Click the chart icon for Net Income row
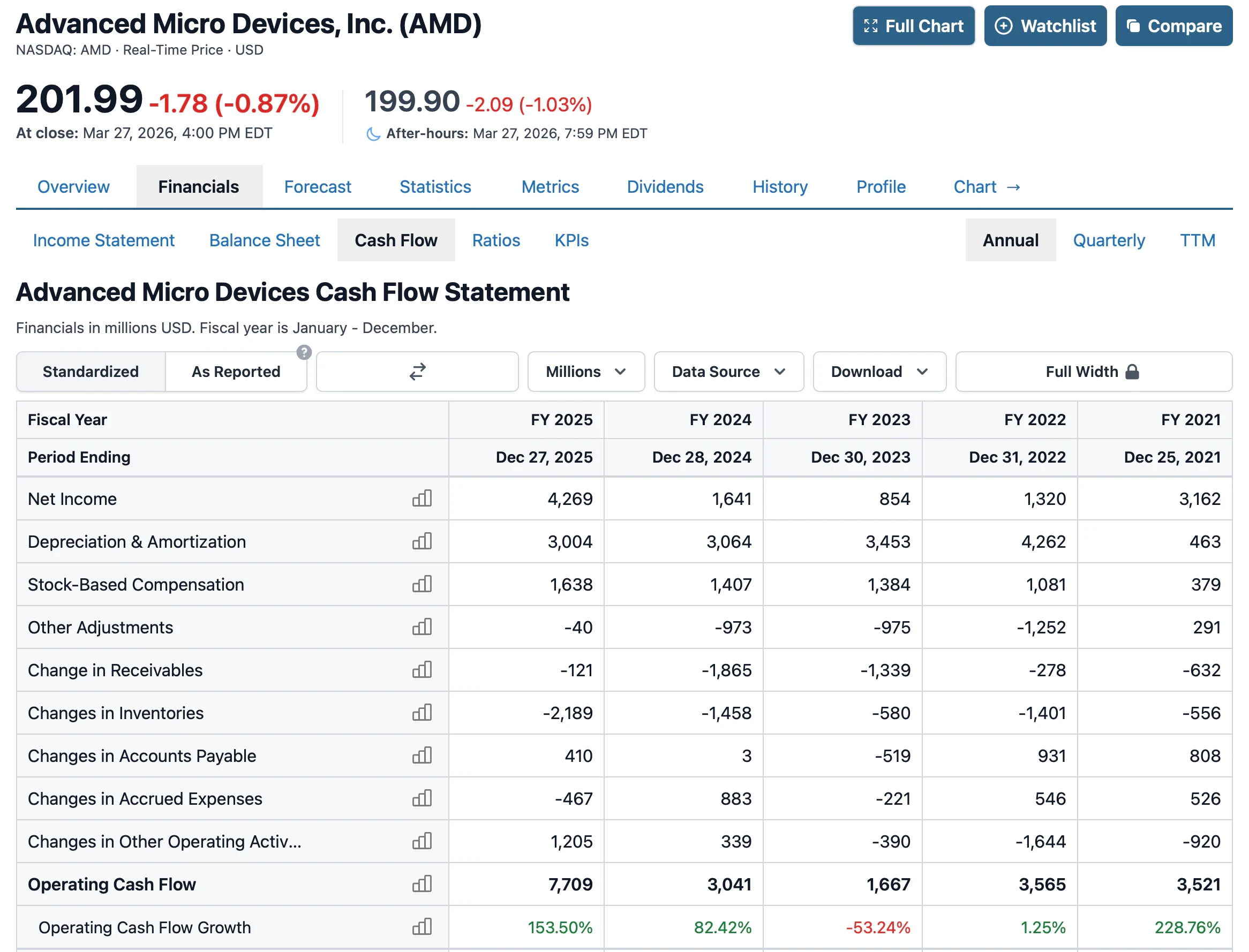Viewport: 1249px width, 952px height. pyautogui.click(x=422, y=498)
